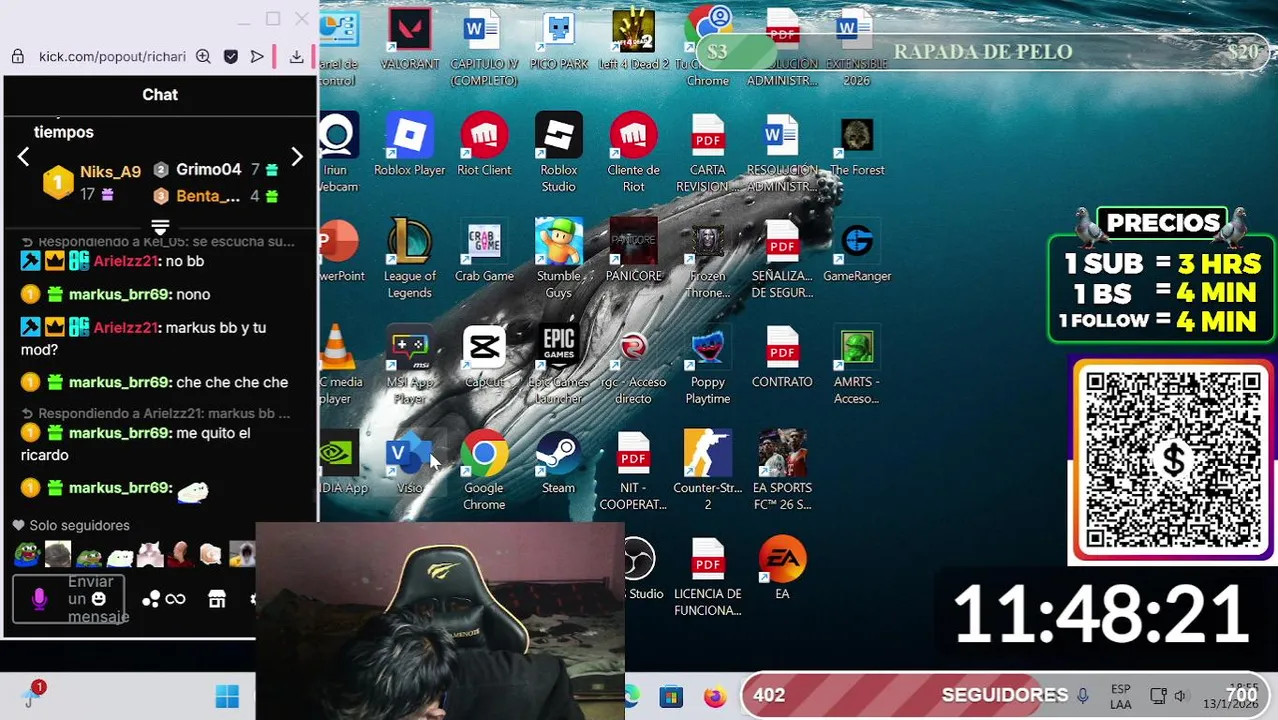Open MSI App Player shortcut
Image resolution: width=1278 pixels, height=720 pixels.
click(x=409, y=366)
